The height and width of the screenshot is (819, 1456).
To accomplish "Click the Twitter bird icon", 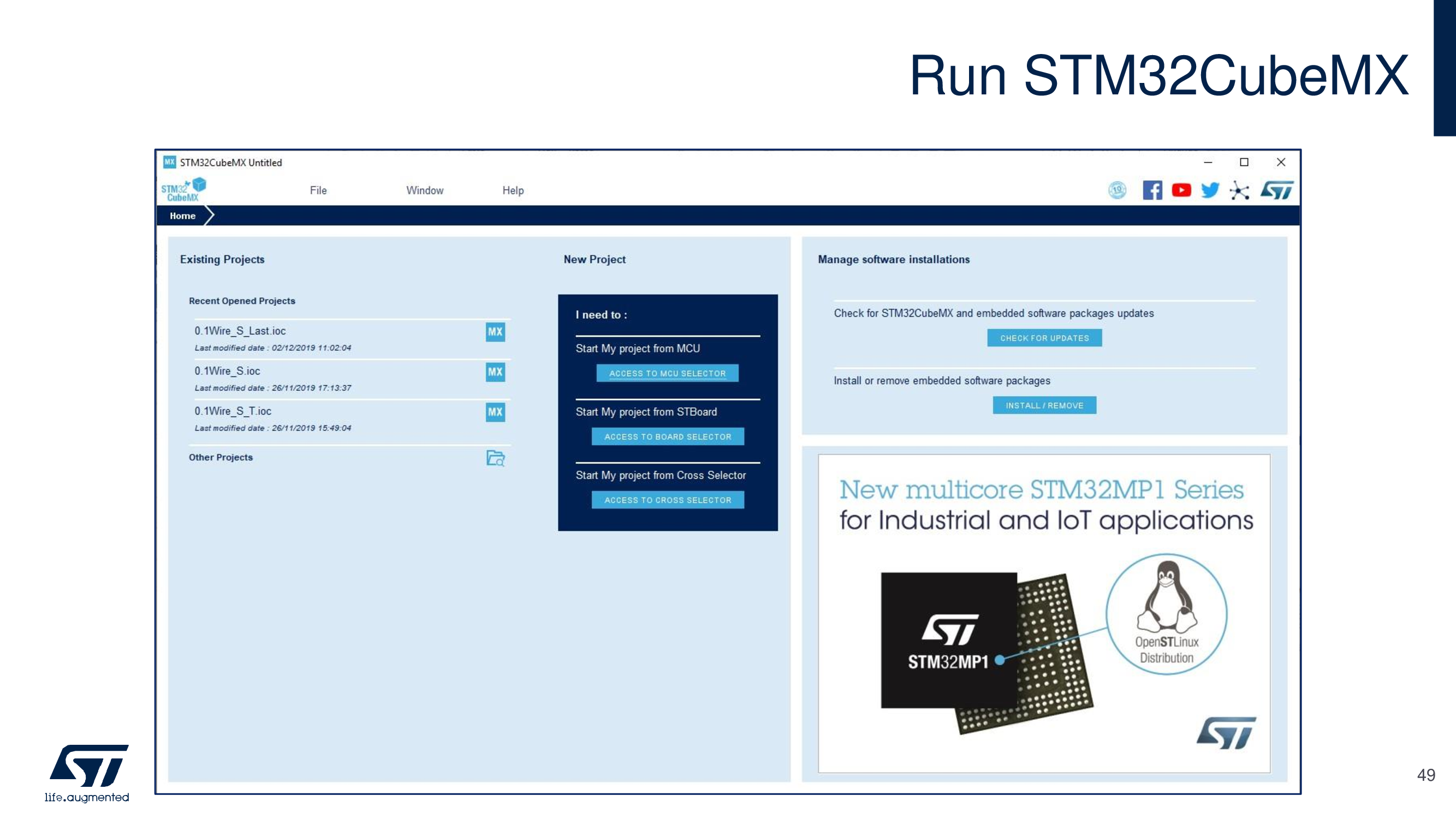I will pyautogui.click(x=1210, y=190).
